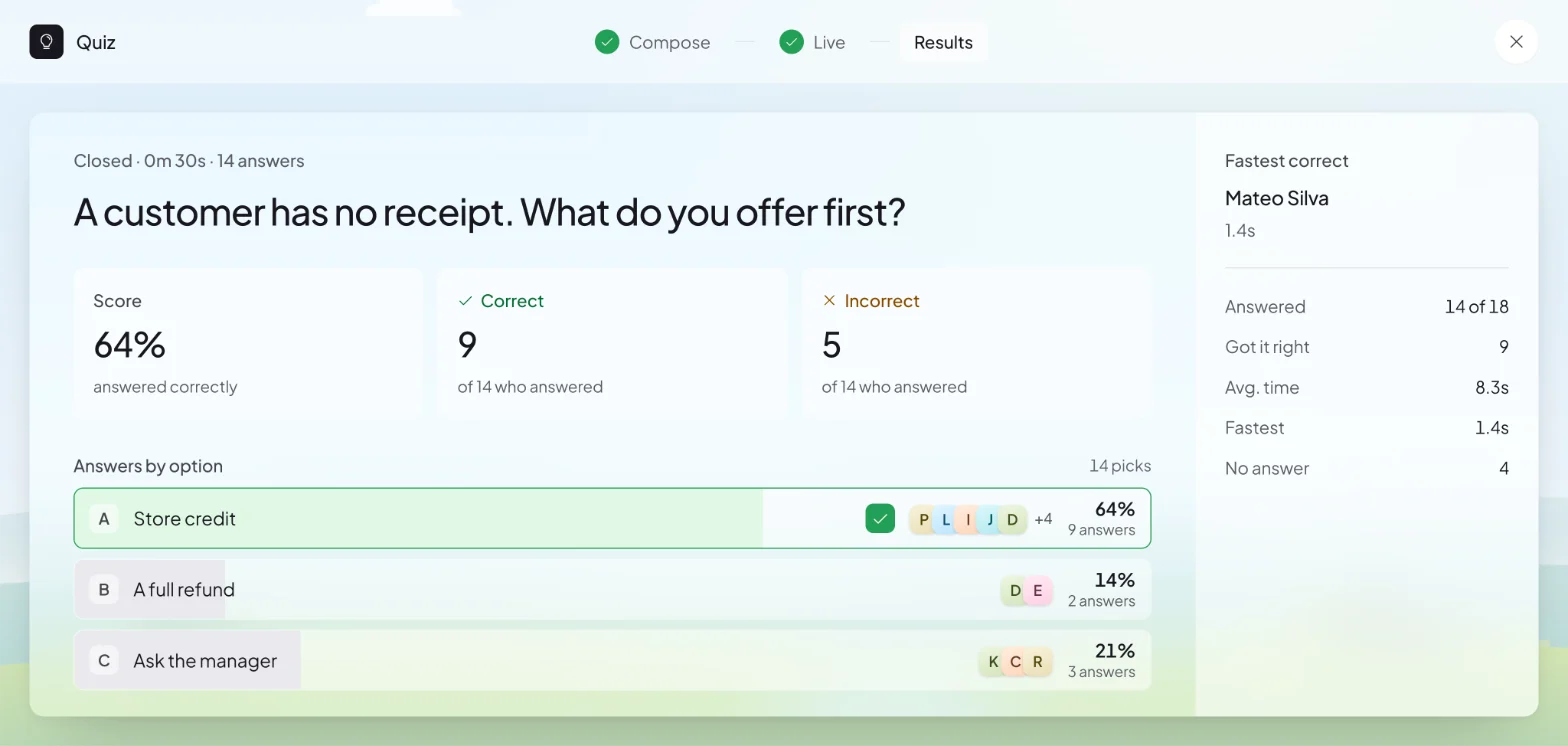This screenshot has height=746, width=1568.
Task: Click the checkmark icon next to Correct
Action: click(465, 300)
